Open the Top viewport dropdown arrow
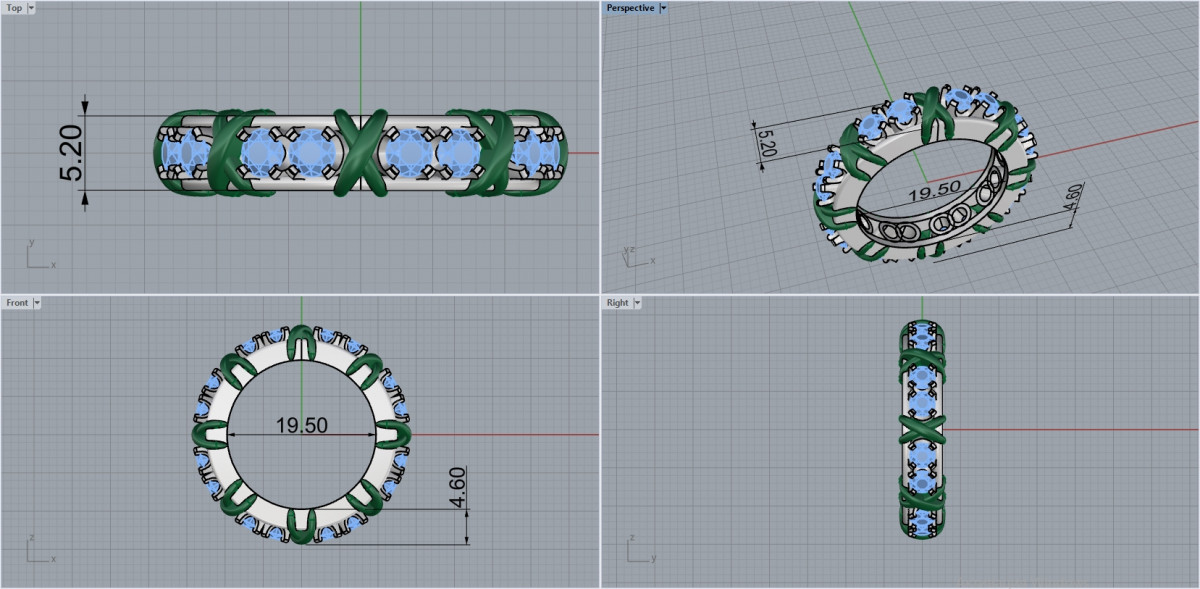 tap(31, 8)
